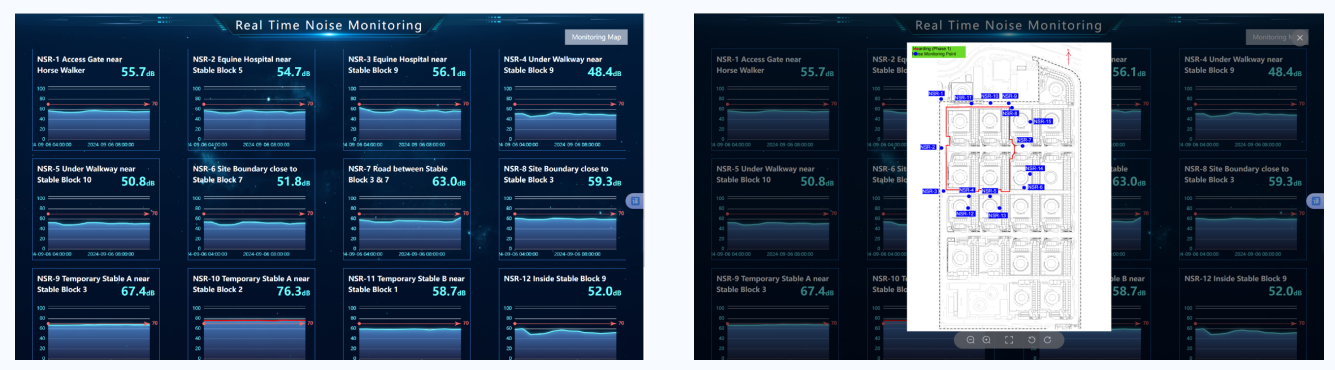
Task: Zoom out the monitoring map image
Action: pyautogui.click(x=970, y=340)
